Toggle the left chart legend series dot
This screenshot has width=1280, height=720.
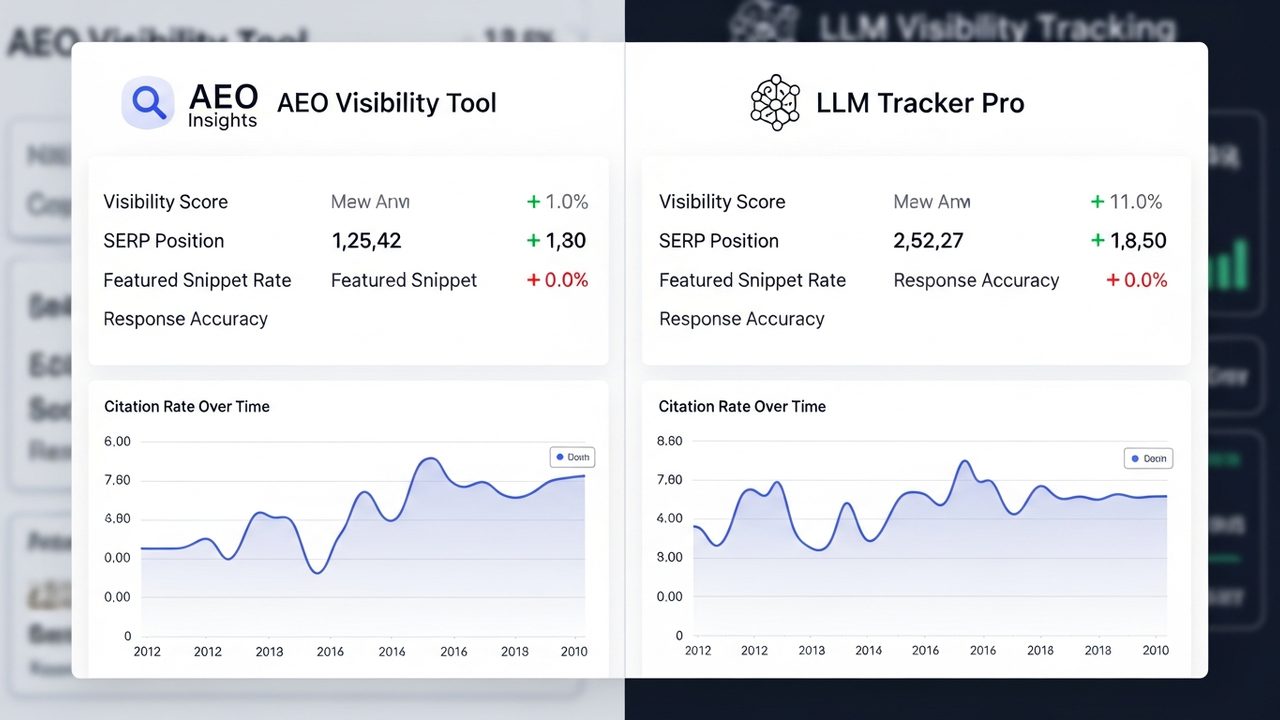(x=560, y=457)
